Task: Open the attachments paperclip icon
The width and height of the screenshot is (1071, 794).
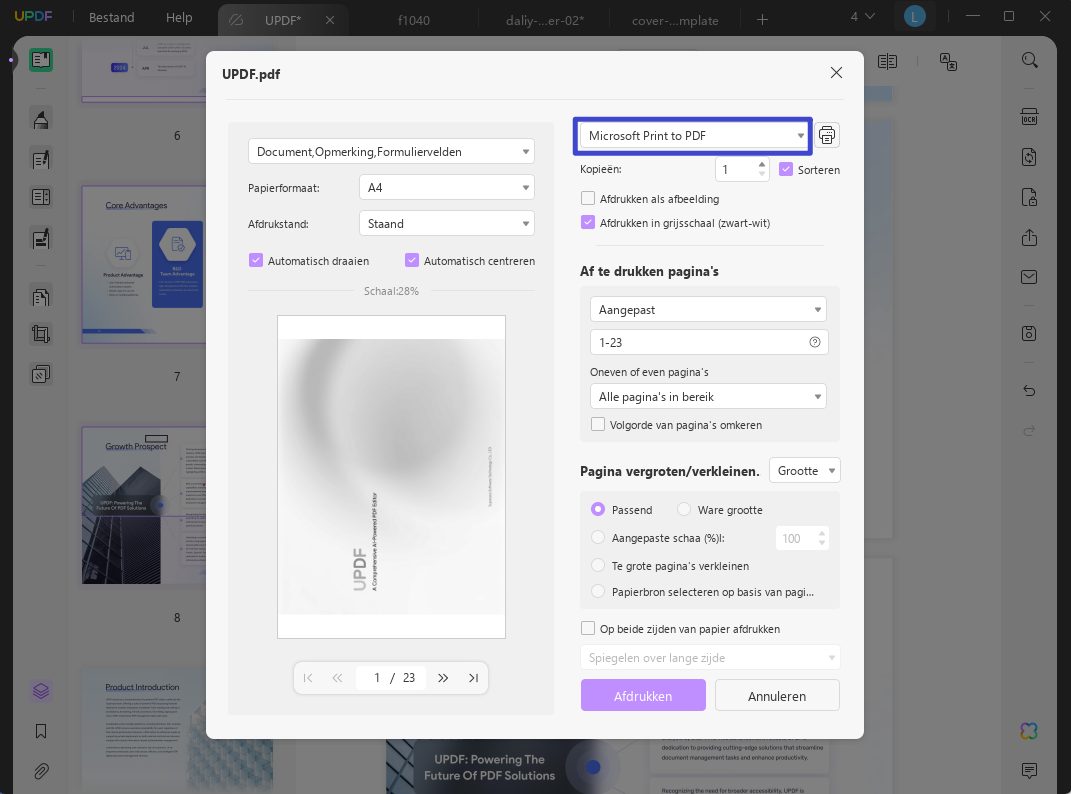Action: point(41,771)
